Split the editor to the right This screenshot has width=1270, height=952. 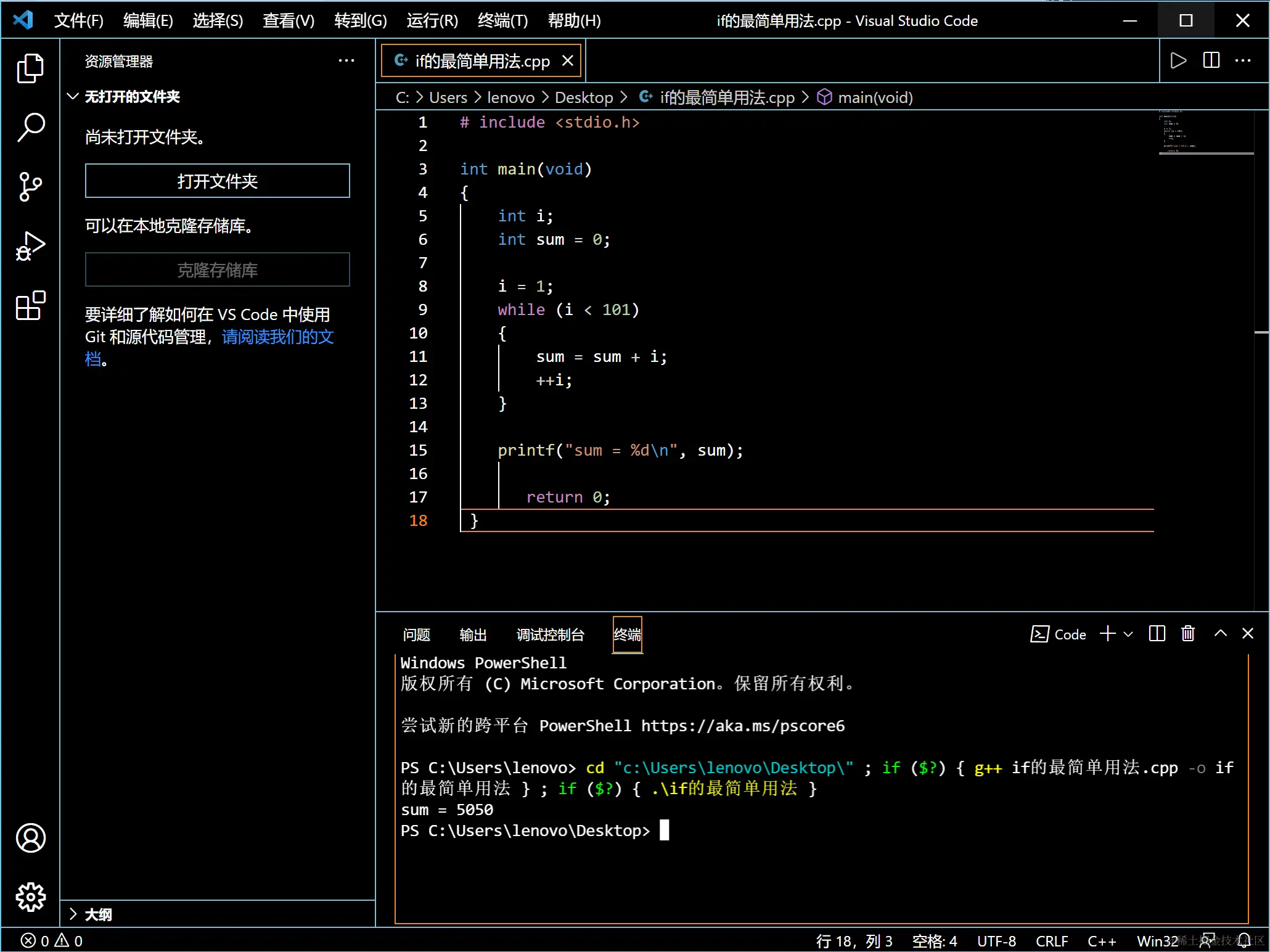(x=1211, y=60)
